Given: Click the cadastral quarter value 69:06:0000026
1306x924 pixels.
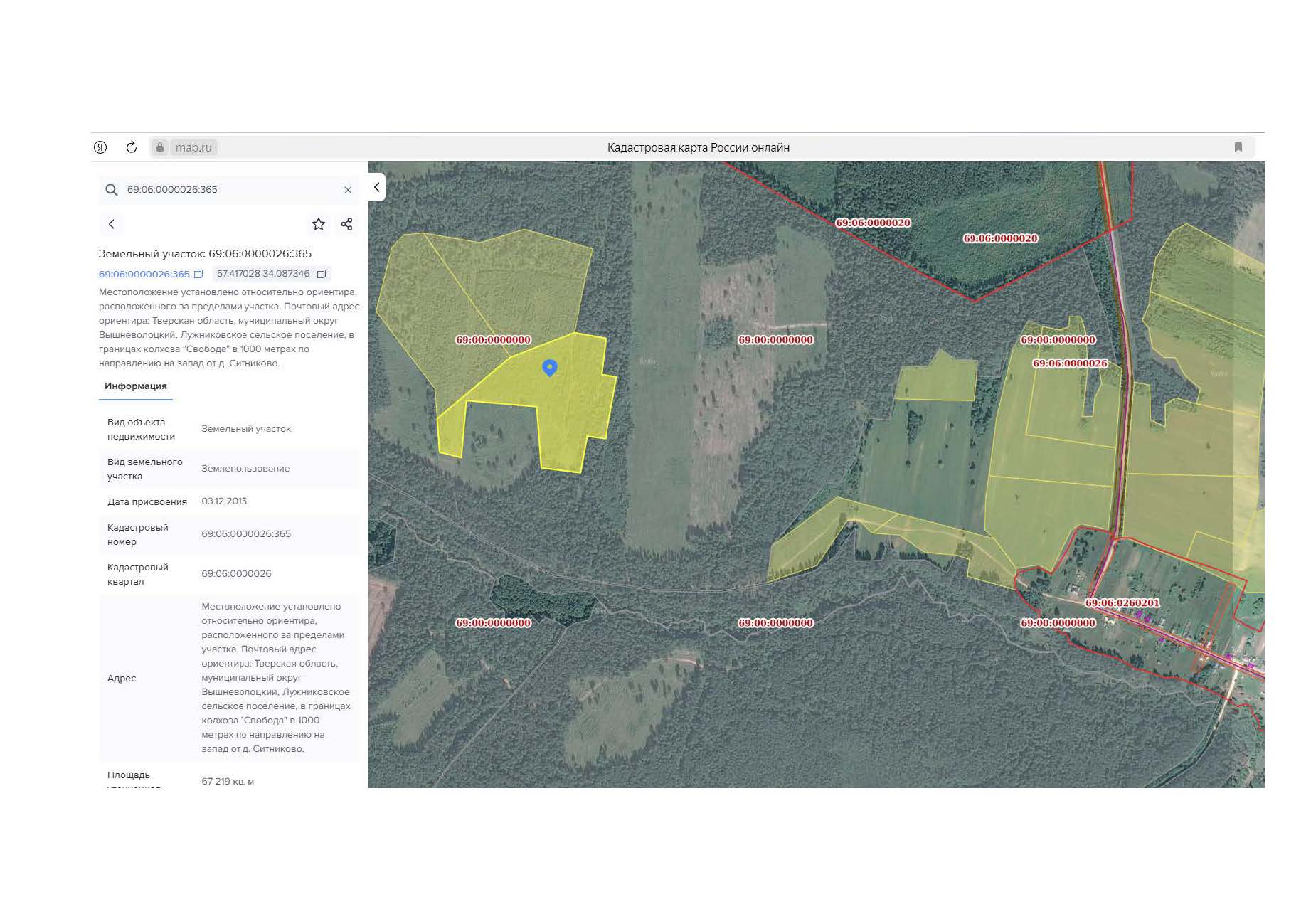Looking at the screenshot, I should click(236, 574).
